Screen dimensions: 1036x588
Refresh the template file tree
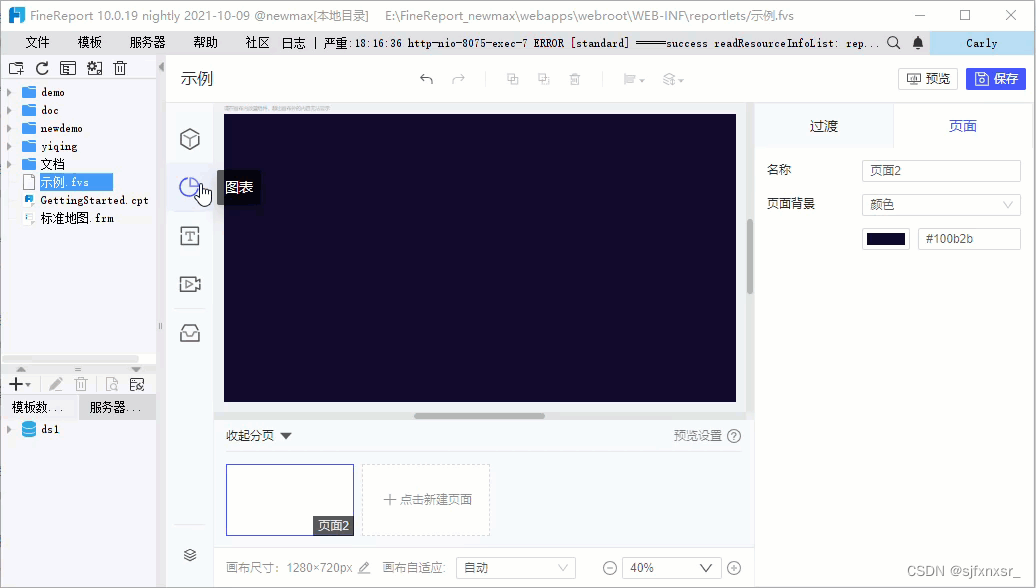(42, 68)
